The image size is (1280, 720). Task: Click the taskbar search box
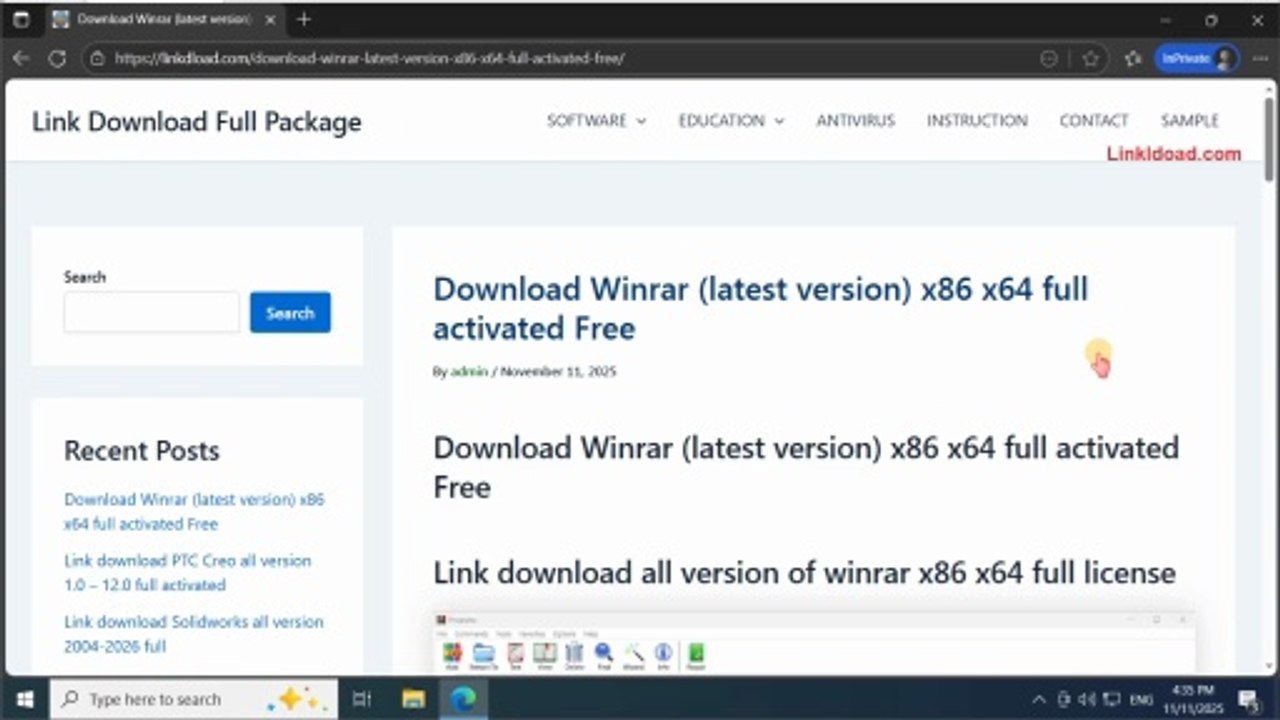click(x=195, y=699)
